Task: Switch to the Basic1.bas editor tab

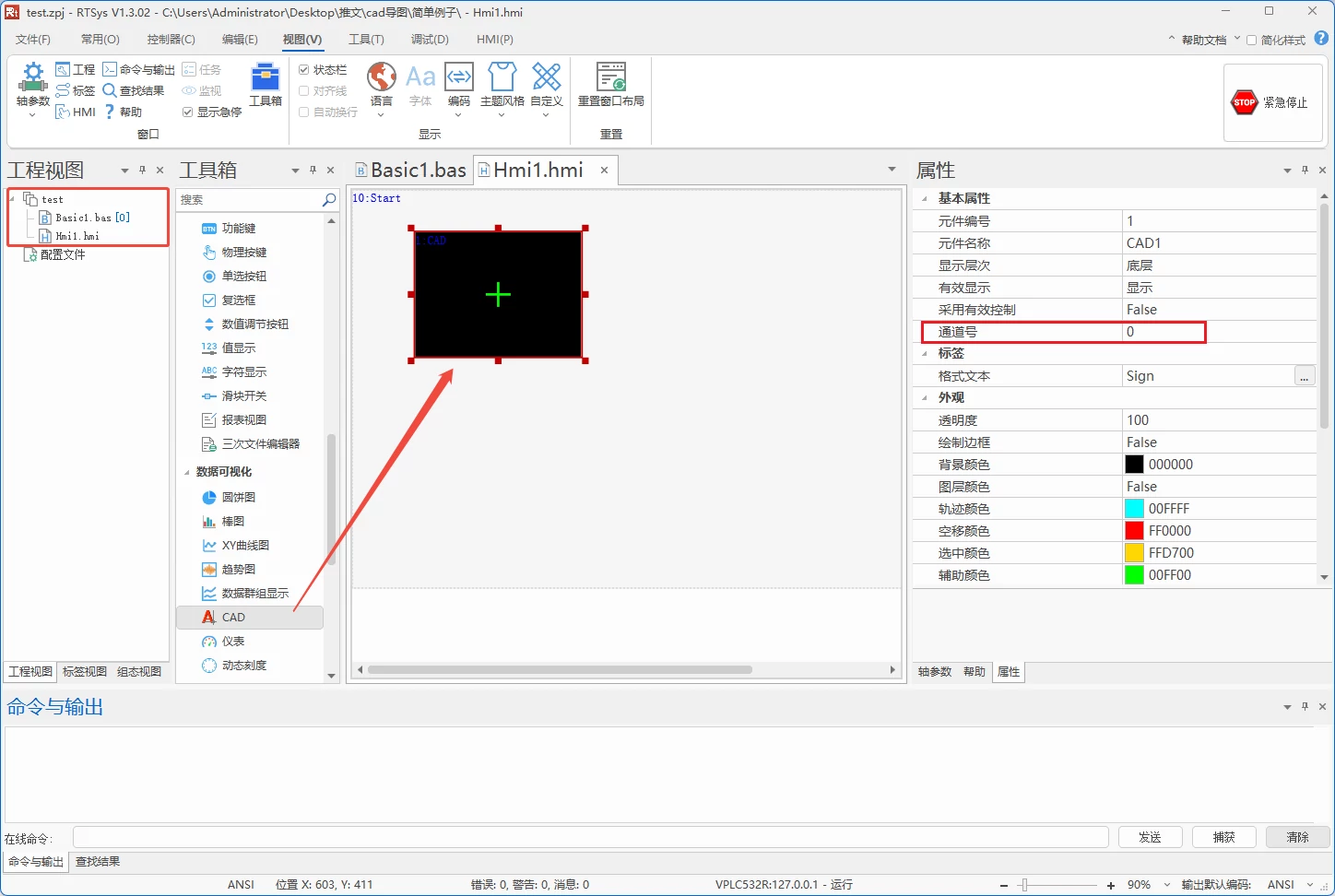Action: [x=411, y=171]
